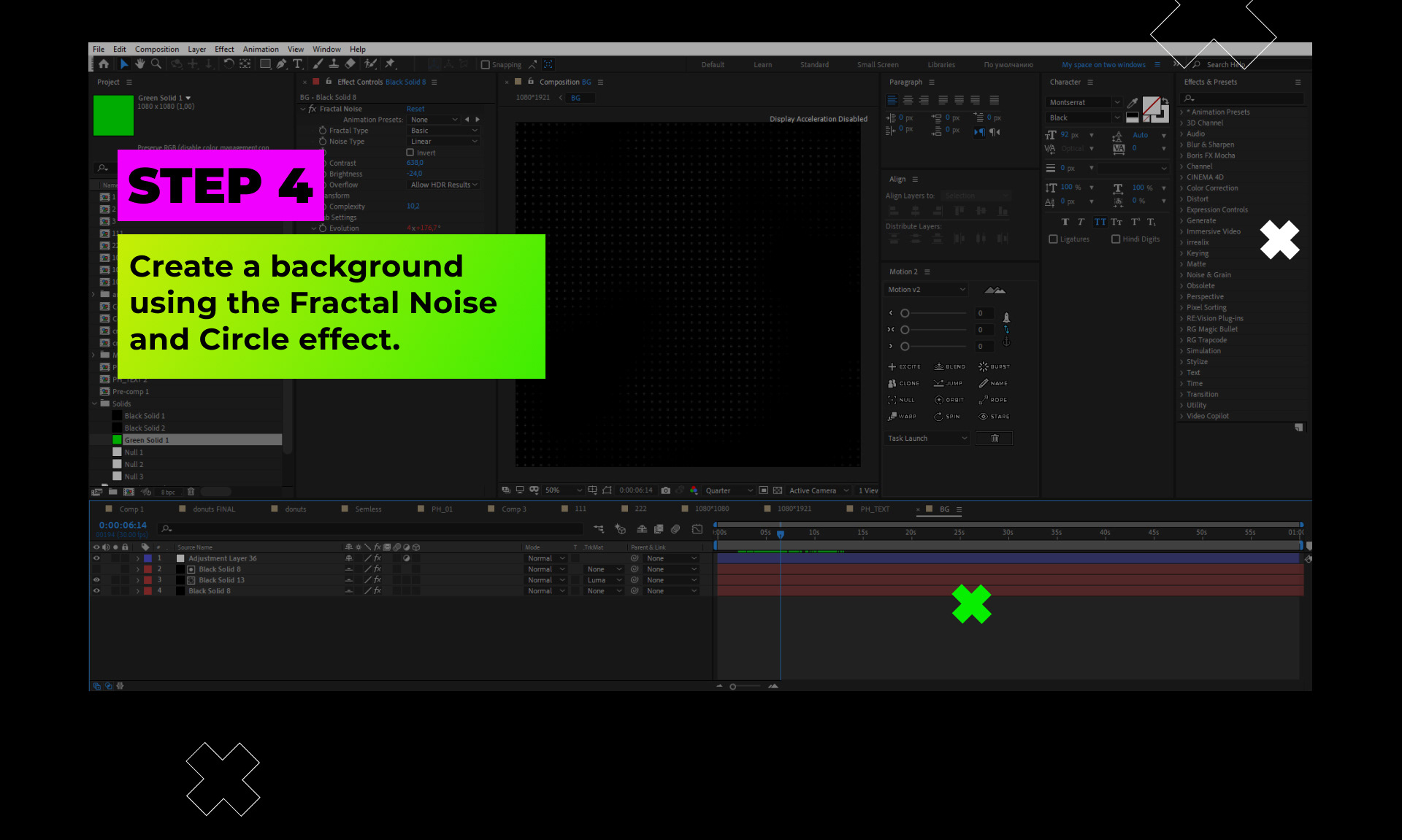Choose the Eraser tool
The width and height of the screenshot is (1402, 840).
[350, 64]
